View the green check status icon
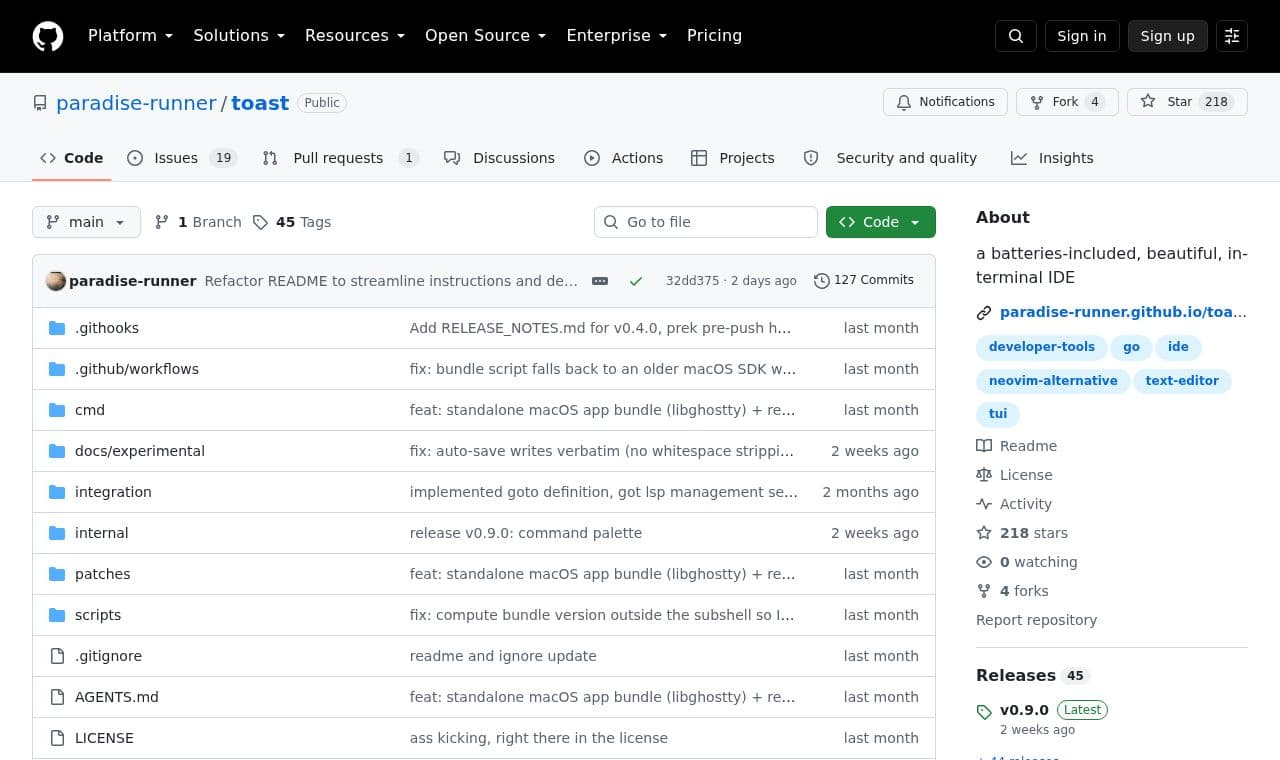 pyautogui.click(x=636, y=281)
